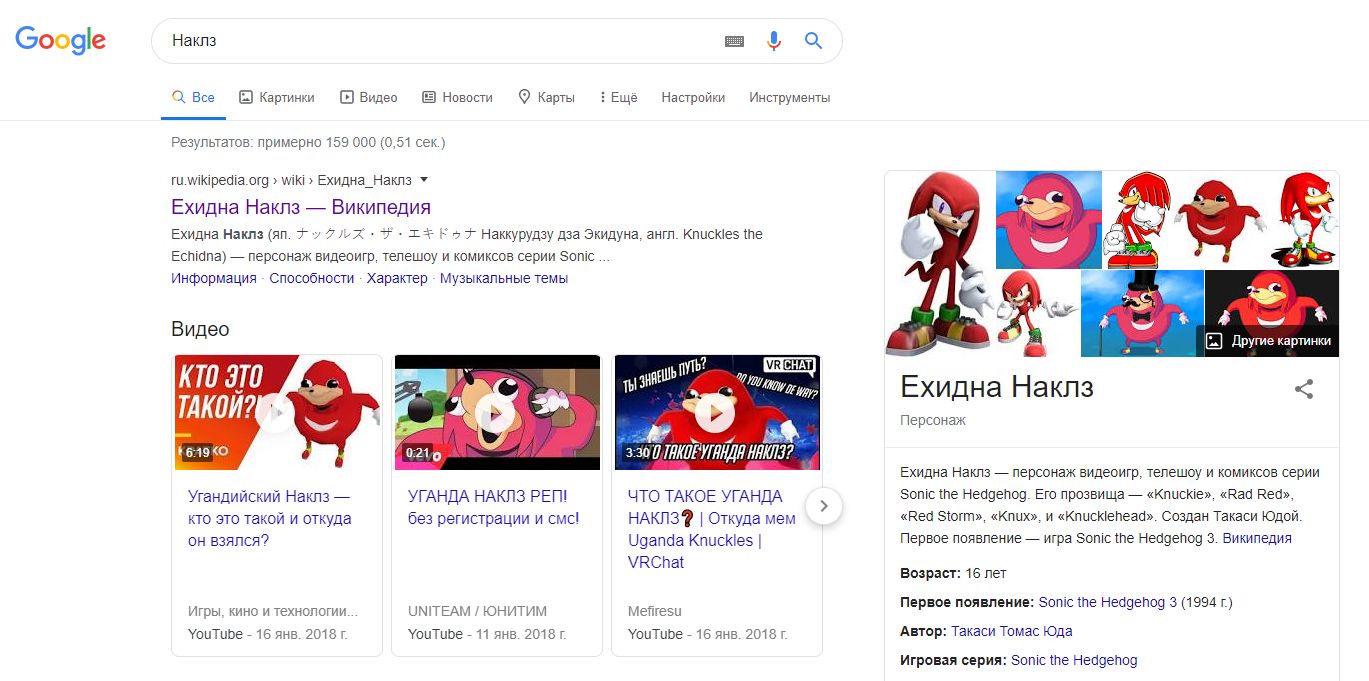Click the ru.wikipedia.org breadcrumb URL

[291, 180]
